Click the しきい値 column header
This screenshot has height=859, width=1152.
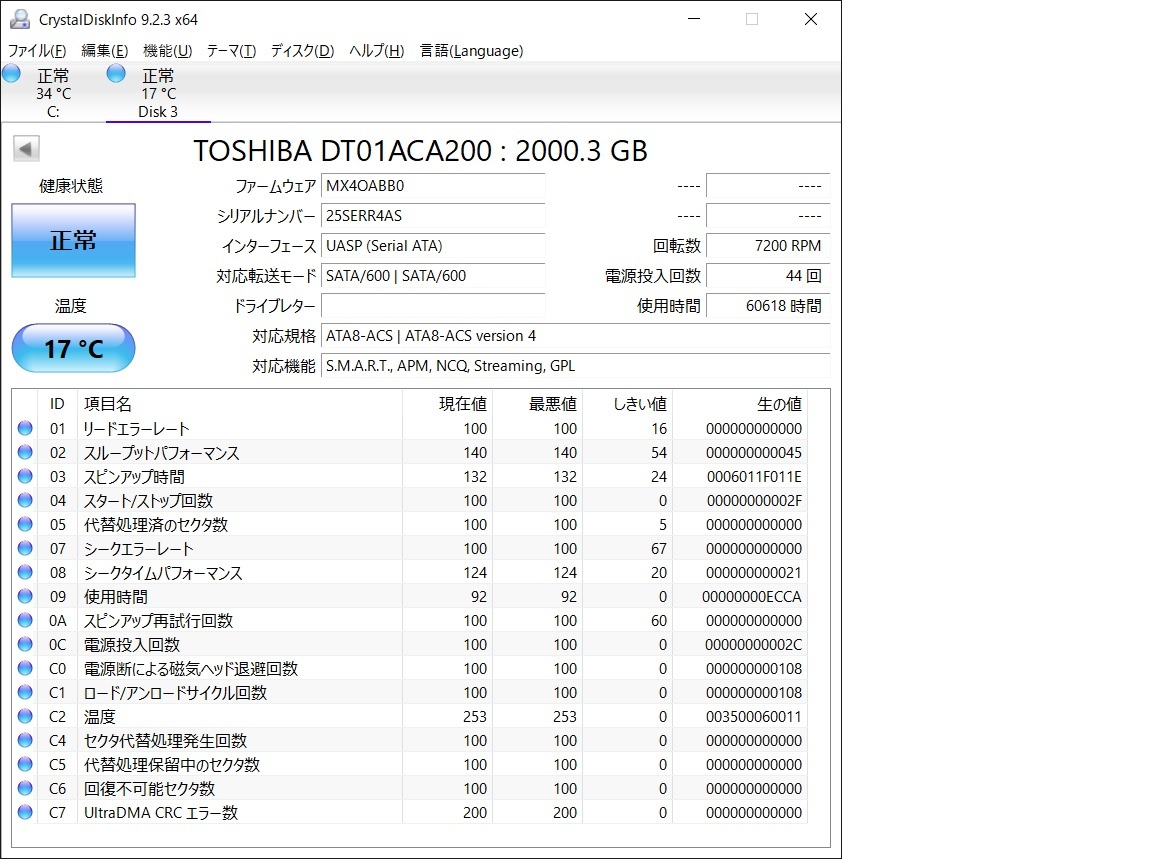[x=627, y=403]
